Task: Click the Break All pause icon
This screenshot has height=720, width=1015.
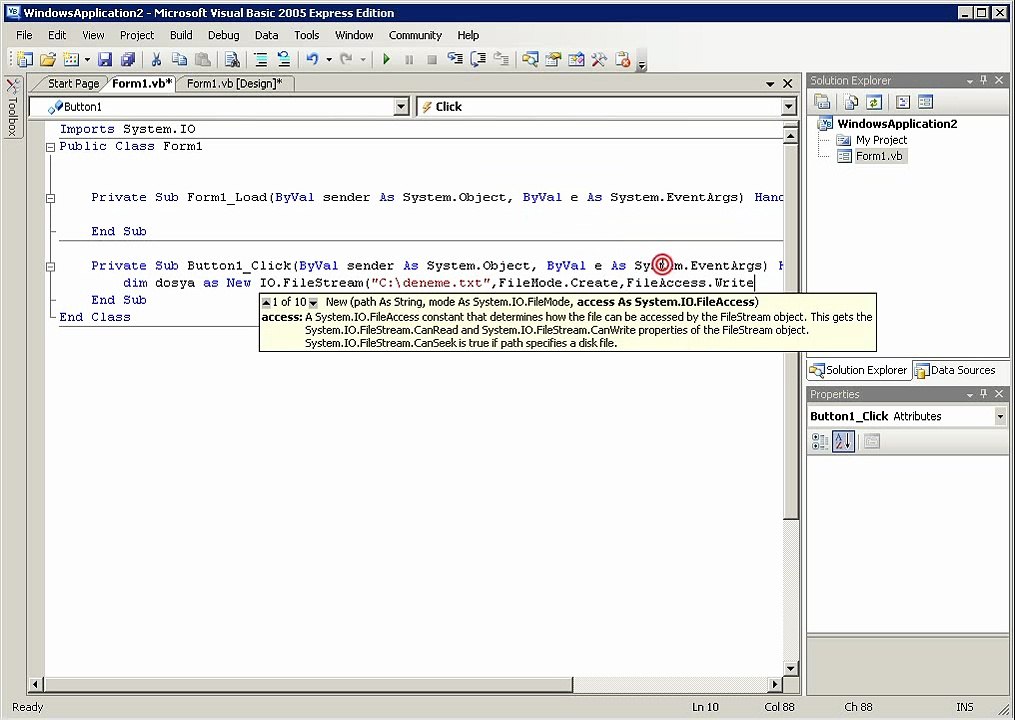Action: (x=409, y=60)
